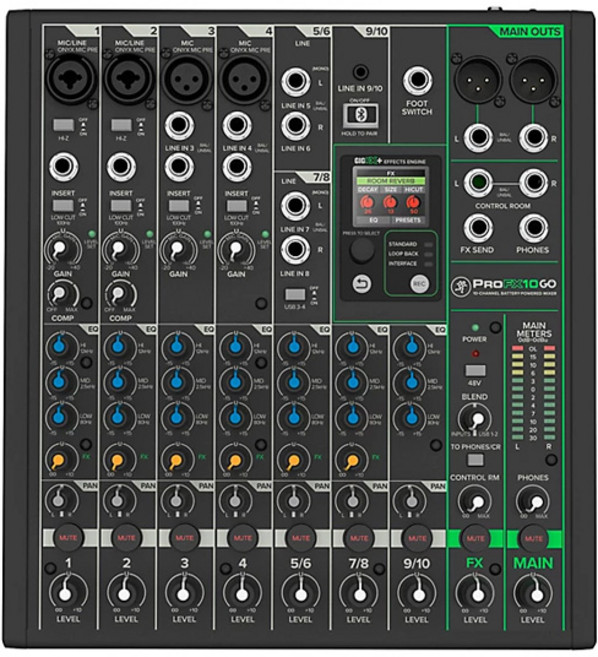Toggle the TO PHONES/CR switch
The width and height of the screenshot is (598, 657).
(475, 460)
